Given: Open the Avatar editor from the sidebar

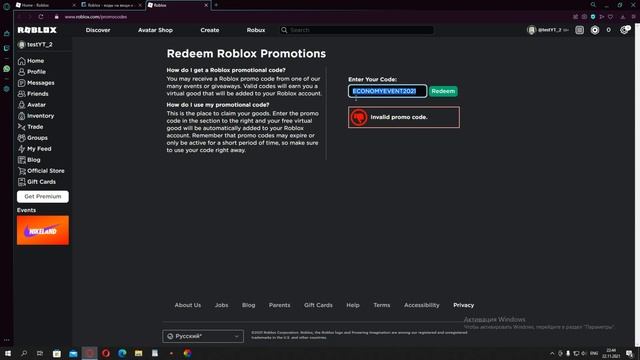Looking at the screenshot, I should 32,105.
